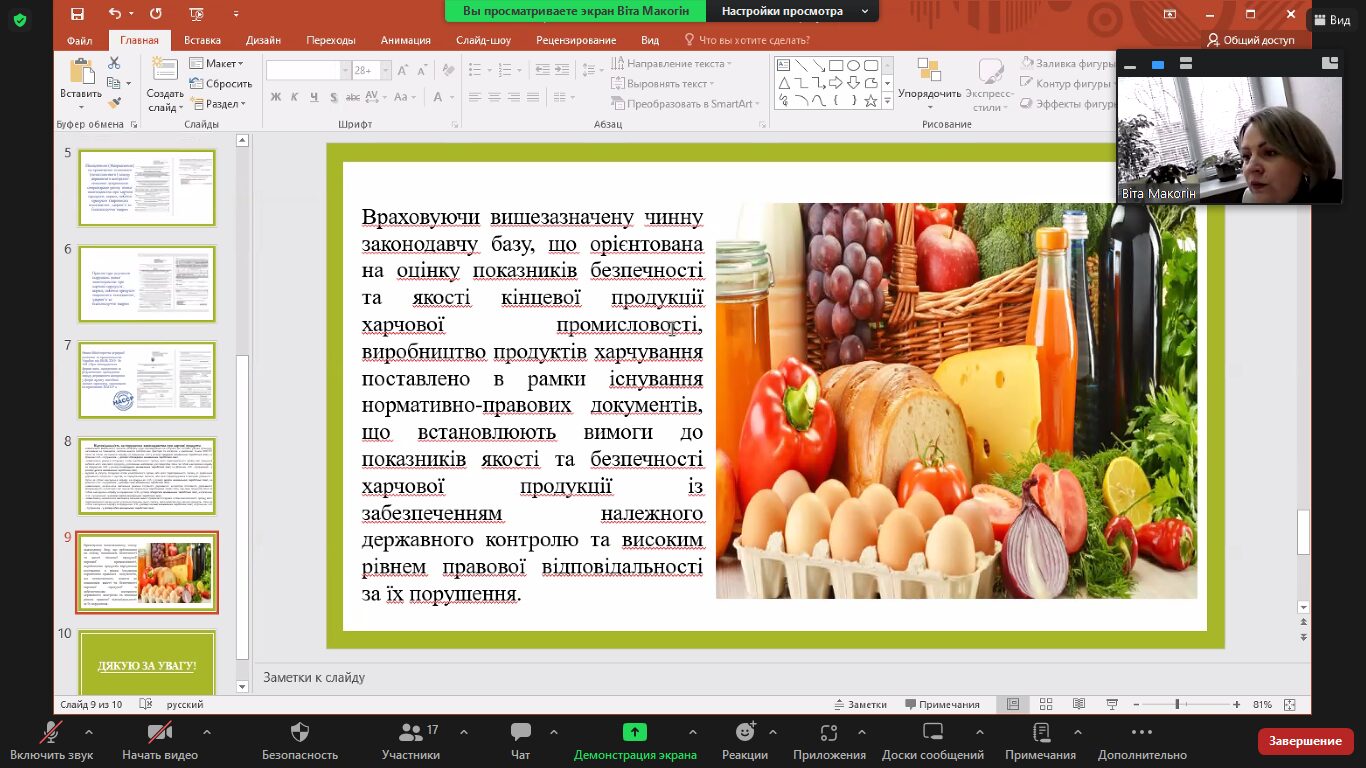
Task: Click the Format Painter brush icon
Action: click(x=114, y=102)
